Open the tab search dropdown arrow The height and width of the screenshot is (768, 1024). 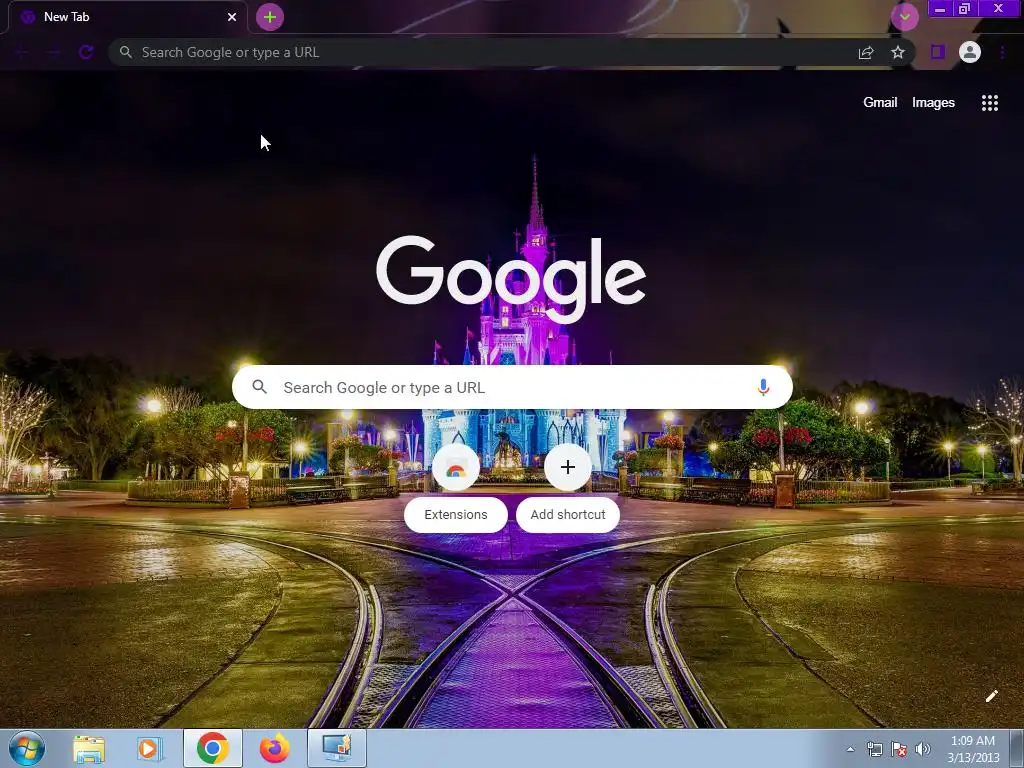click(904, 17)
